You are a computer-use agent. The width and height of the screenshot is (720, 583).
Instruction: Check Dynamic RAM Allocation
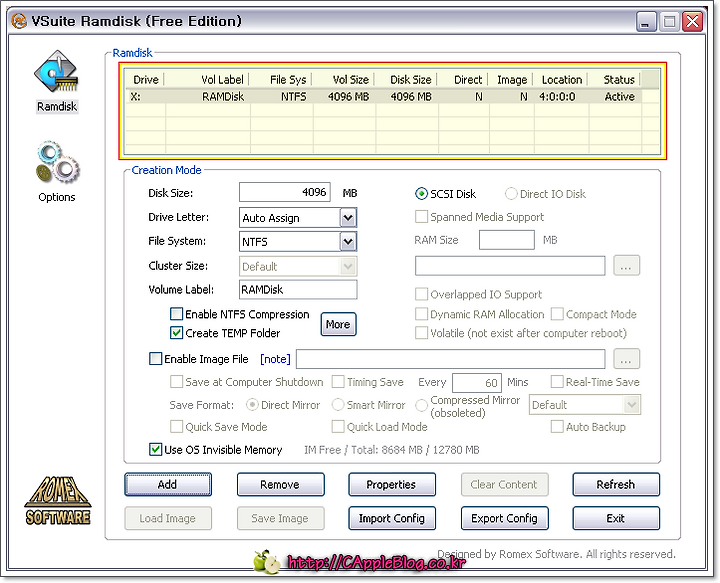421,314
